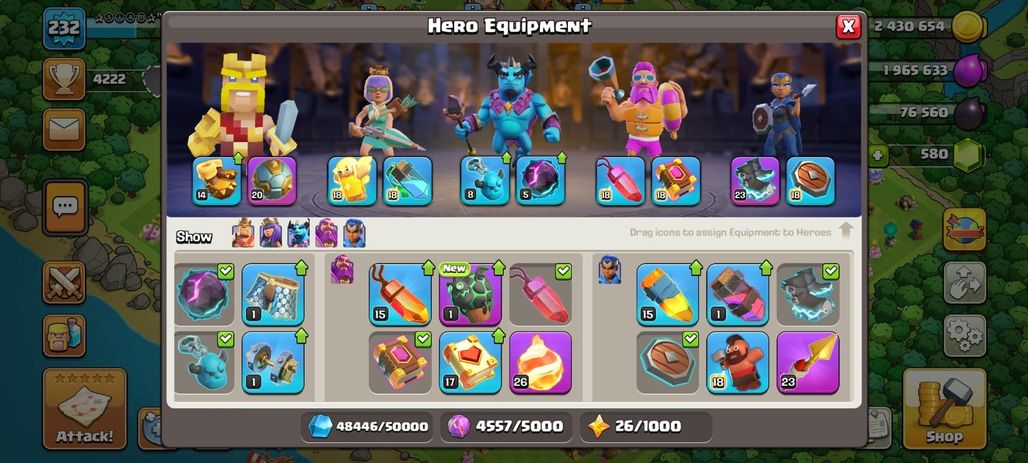Select the Electro Boots equipped slot level 23
1028x463 pixels.
755,181
